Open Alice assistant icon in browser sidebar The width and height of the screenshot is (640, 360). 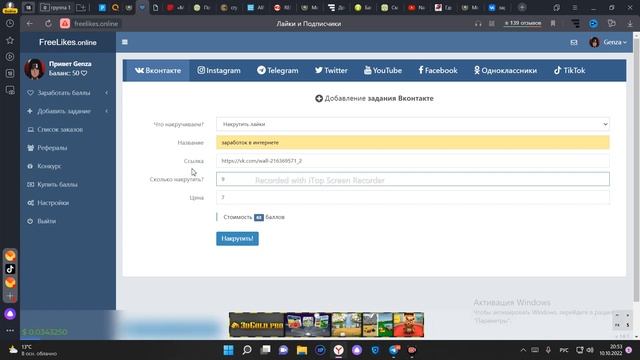pyautogui.click(x=10, y=314)
